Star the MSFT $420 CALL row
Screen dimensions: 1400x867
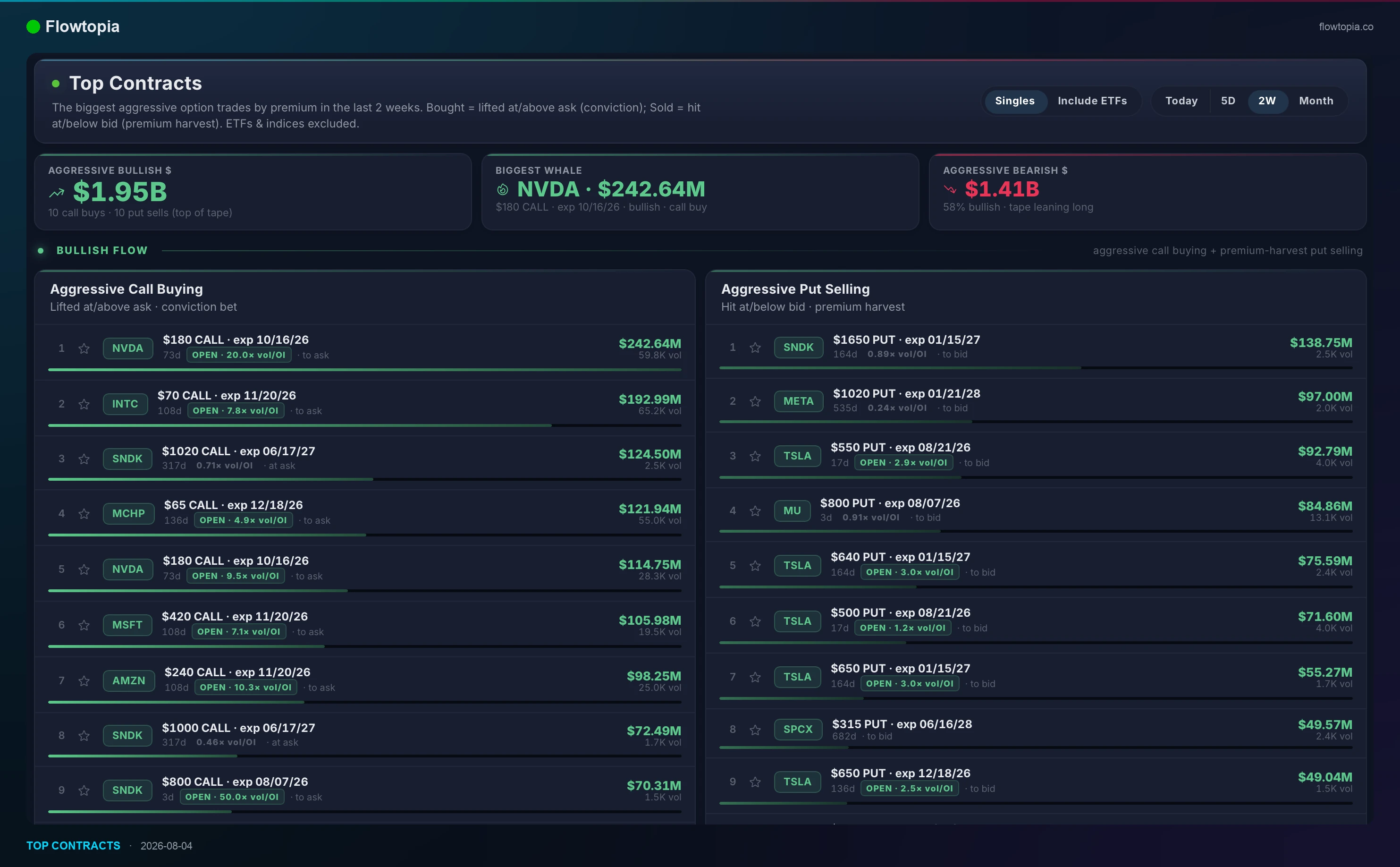click(x=84, y=624)
